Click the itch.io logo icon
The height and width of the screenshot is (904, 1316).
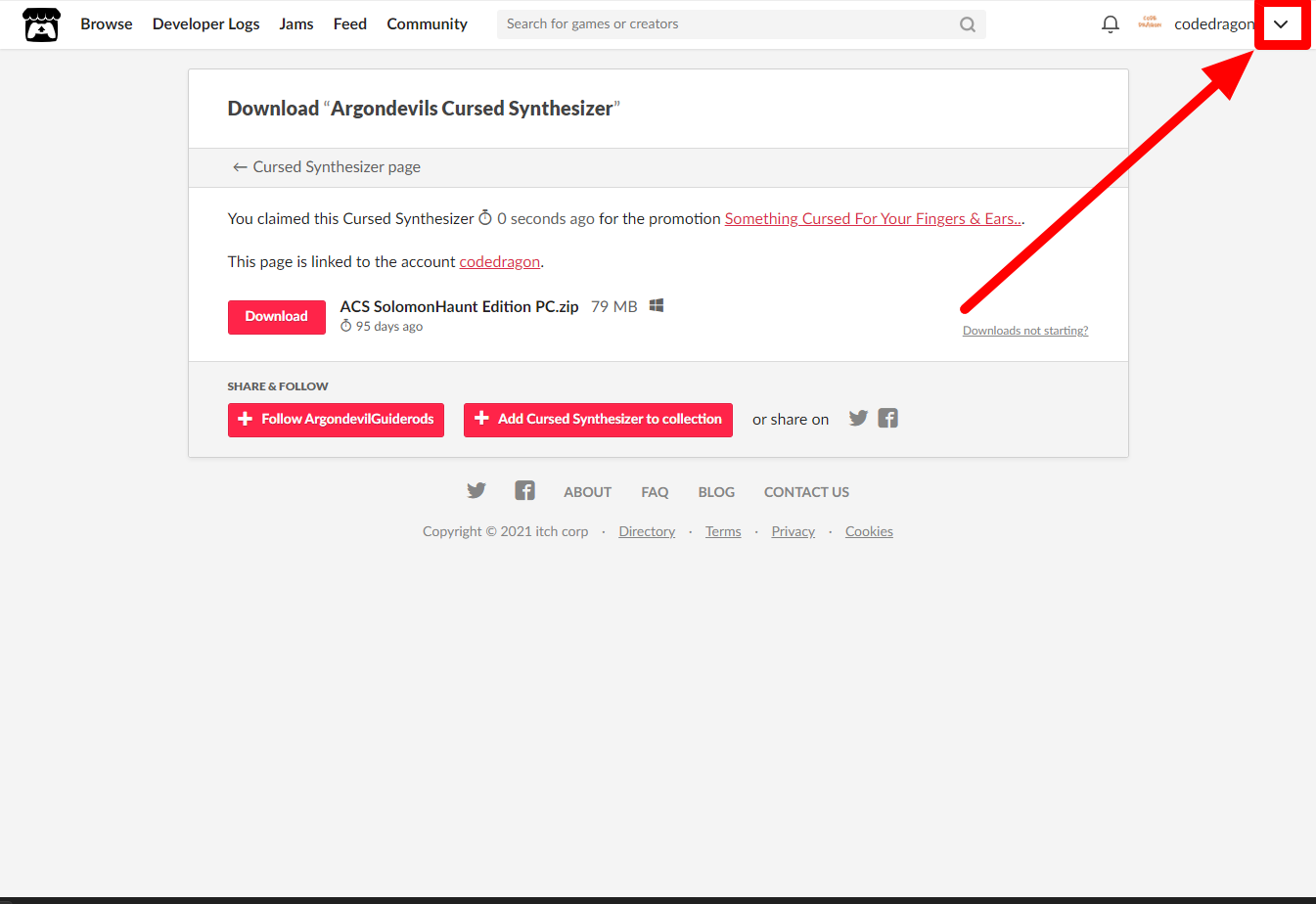pyautogui.click(x=41, y=24)
